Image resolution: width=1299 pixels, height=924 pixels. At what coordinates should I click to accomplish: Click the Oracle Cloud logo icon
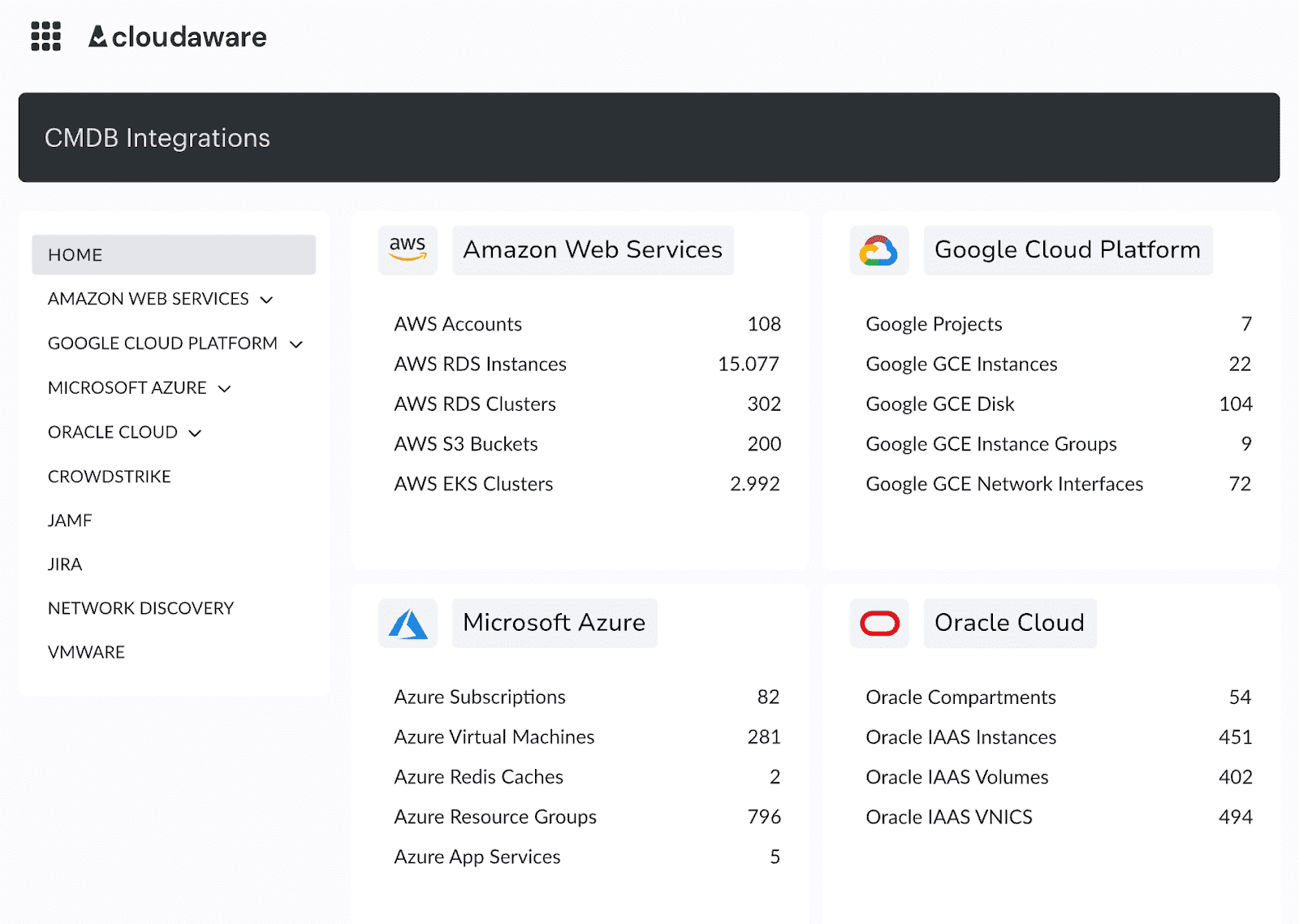tap(879, 623)
